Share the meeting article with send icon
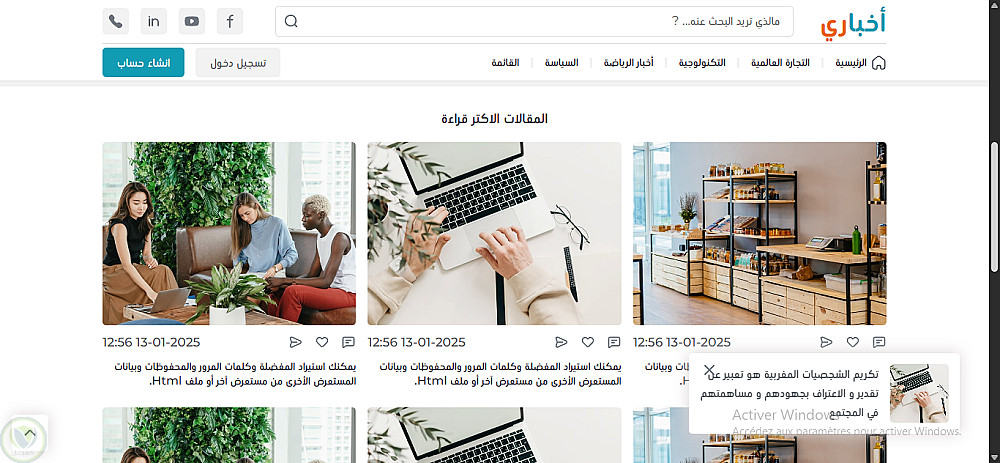 296,342
